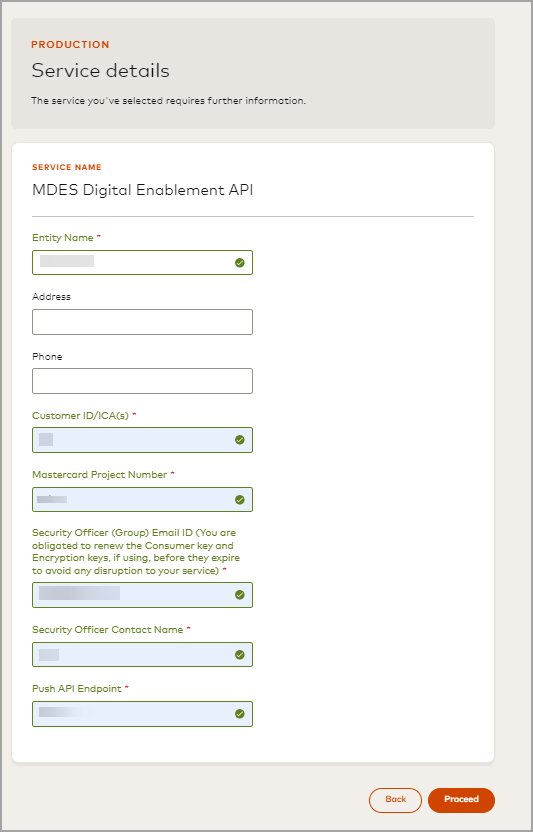The height and width of the screenshot is (832, 533).
Task: Proceed to the next step
Action: coord(461,800)
